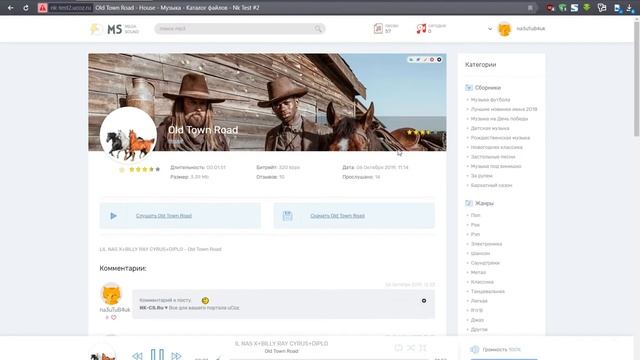This screenshot has height=360, width=640.
Task: Open Музыка на День победы category
Action: point(499,119)
